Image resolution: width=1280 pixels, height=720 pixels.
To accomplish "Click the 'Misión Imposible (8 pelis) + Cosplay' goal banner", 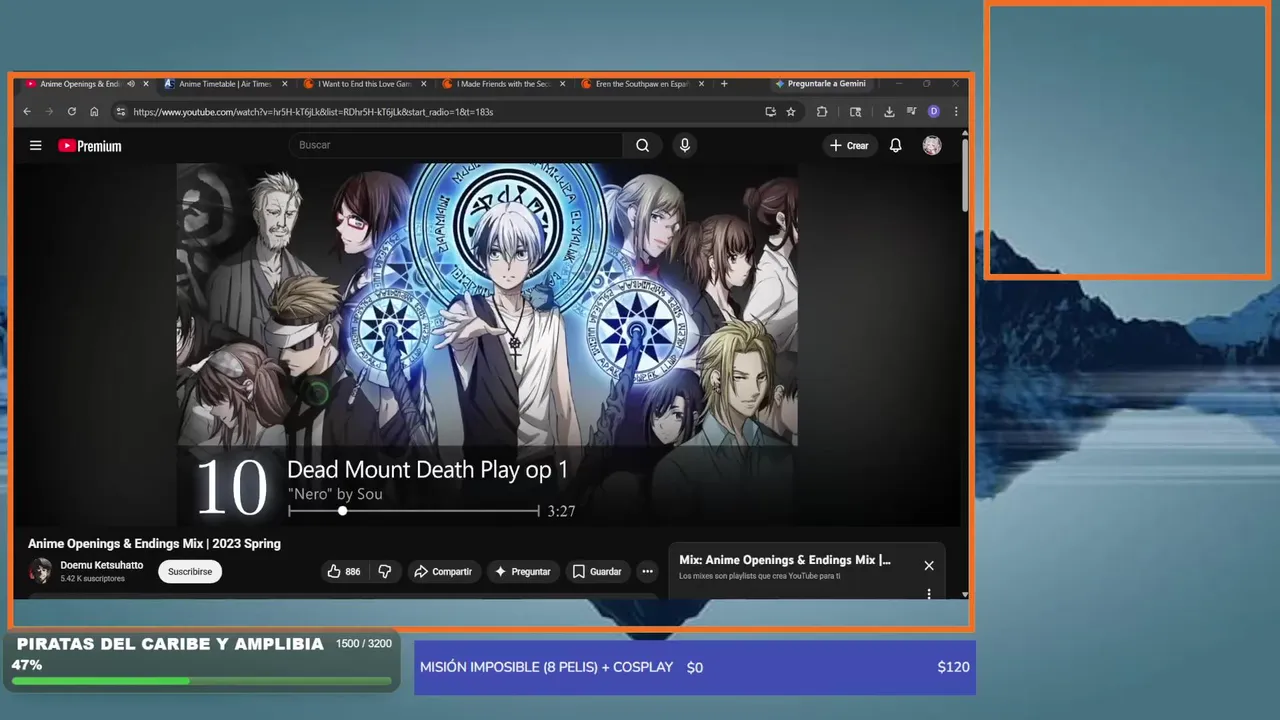I will [695, 667].
